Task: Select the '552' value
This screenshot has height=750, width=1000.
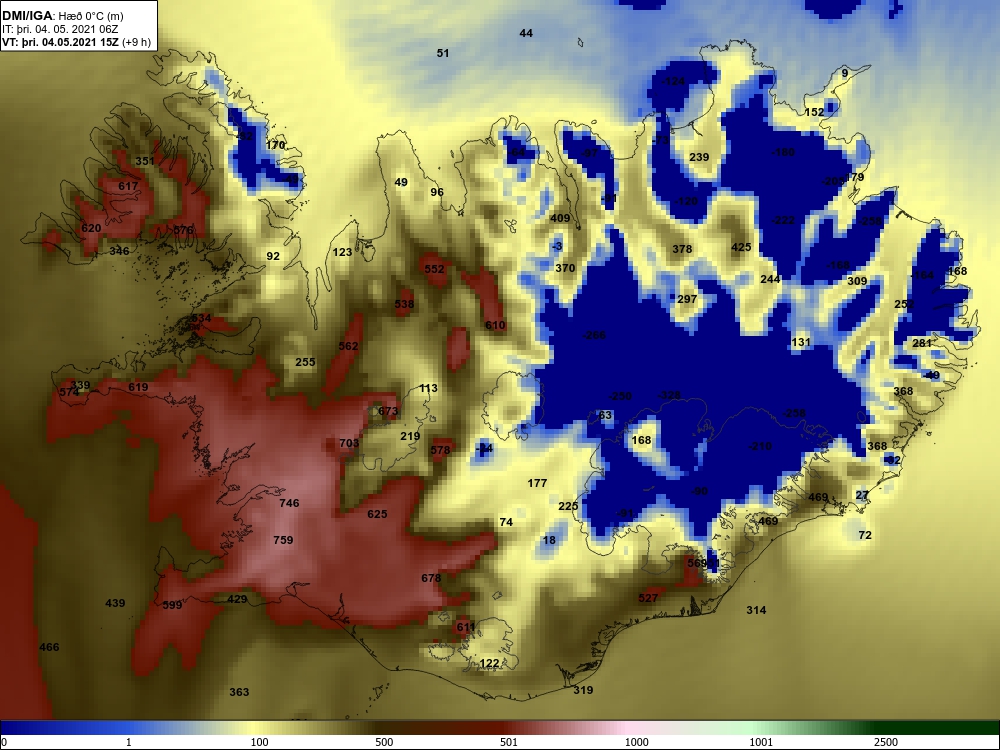Action: (x=434, y=269)
